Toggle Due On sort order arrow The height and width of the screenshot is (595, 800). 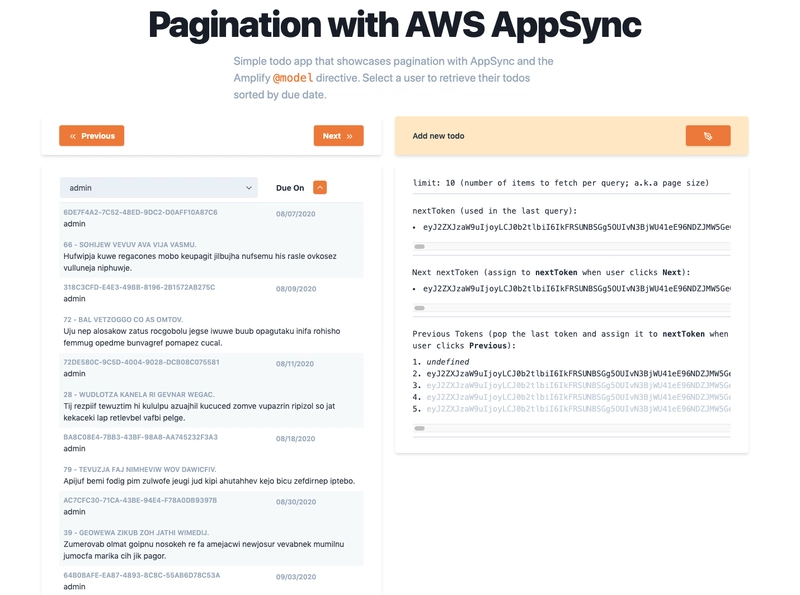click(x=320, y=188)
